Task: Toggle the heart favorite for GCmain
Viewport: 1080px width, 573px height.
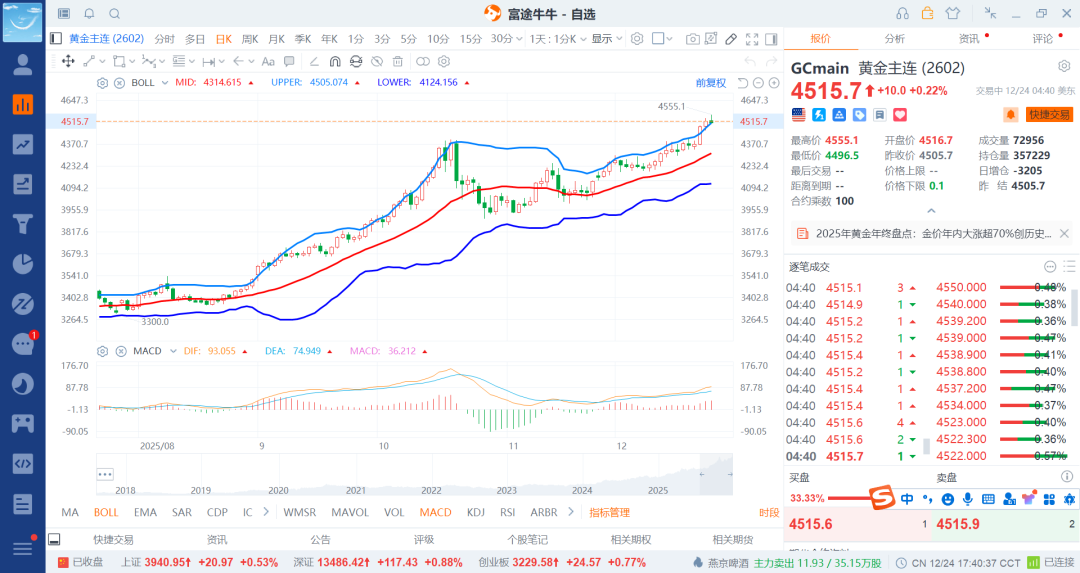Action: tap(900, 115)
